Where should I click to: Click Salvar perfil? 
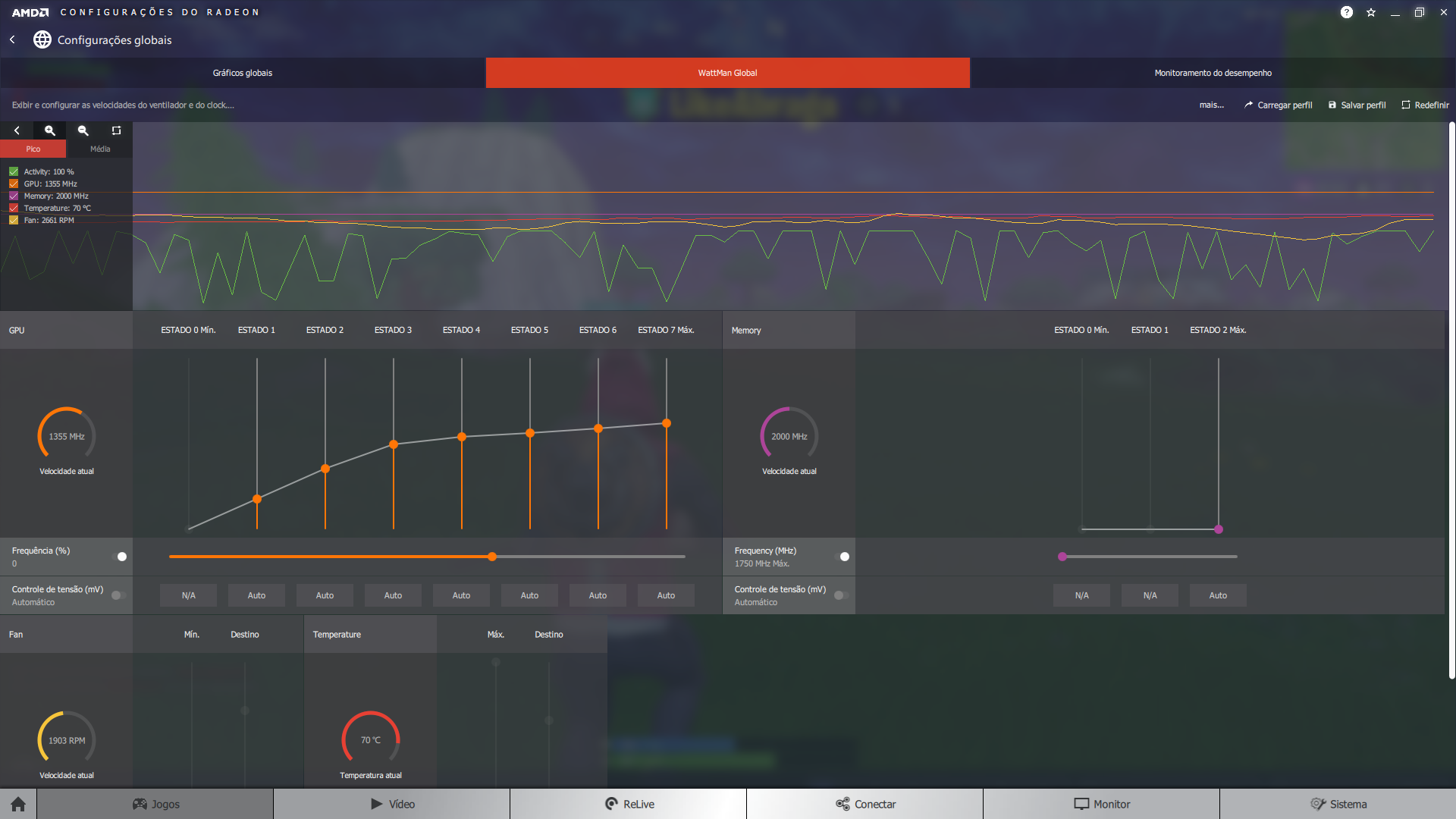(x=1357, y=105)
